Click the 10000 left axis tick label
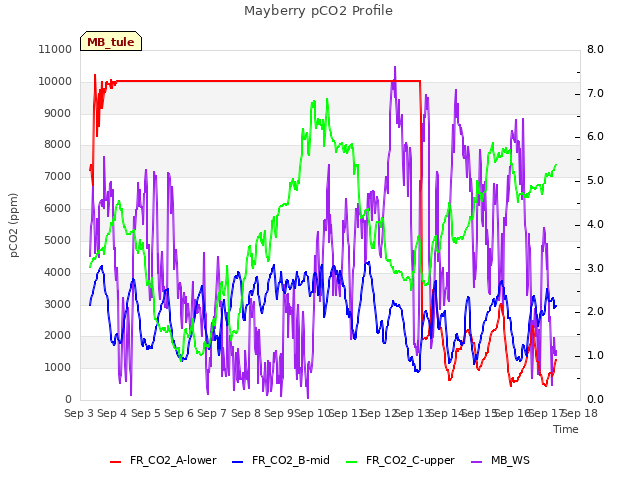Screen dimensions: 640x480 click(55, 81)
